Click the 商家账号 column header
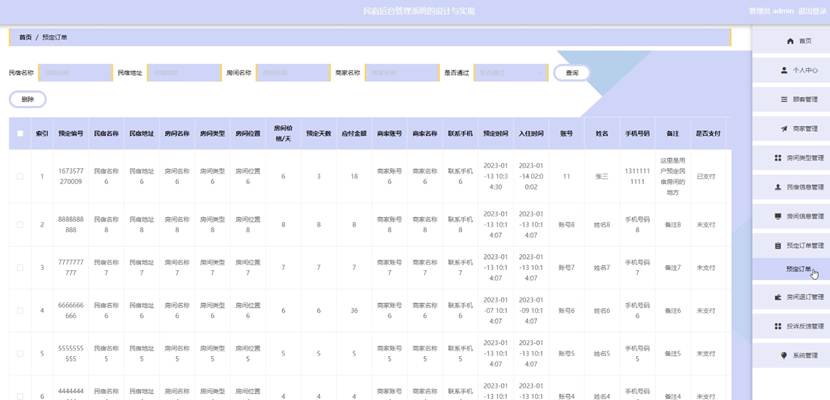 (x=390, y=134)
